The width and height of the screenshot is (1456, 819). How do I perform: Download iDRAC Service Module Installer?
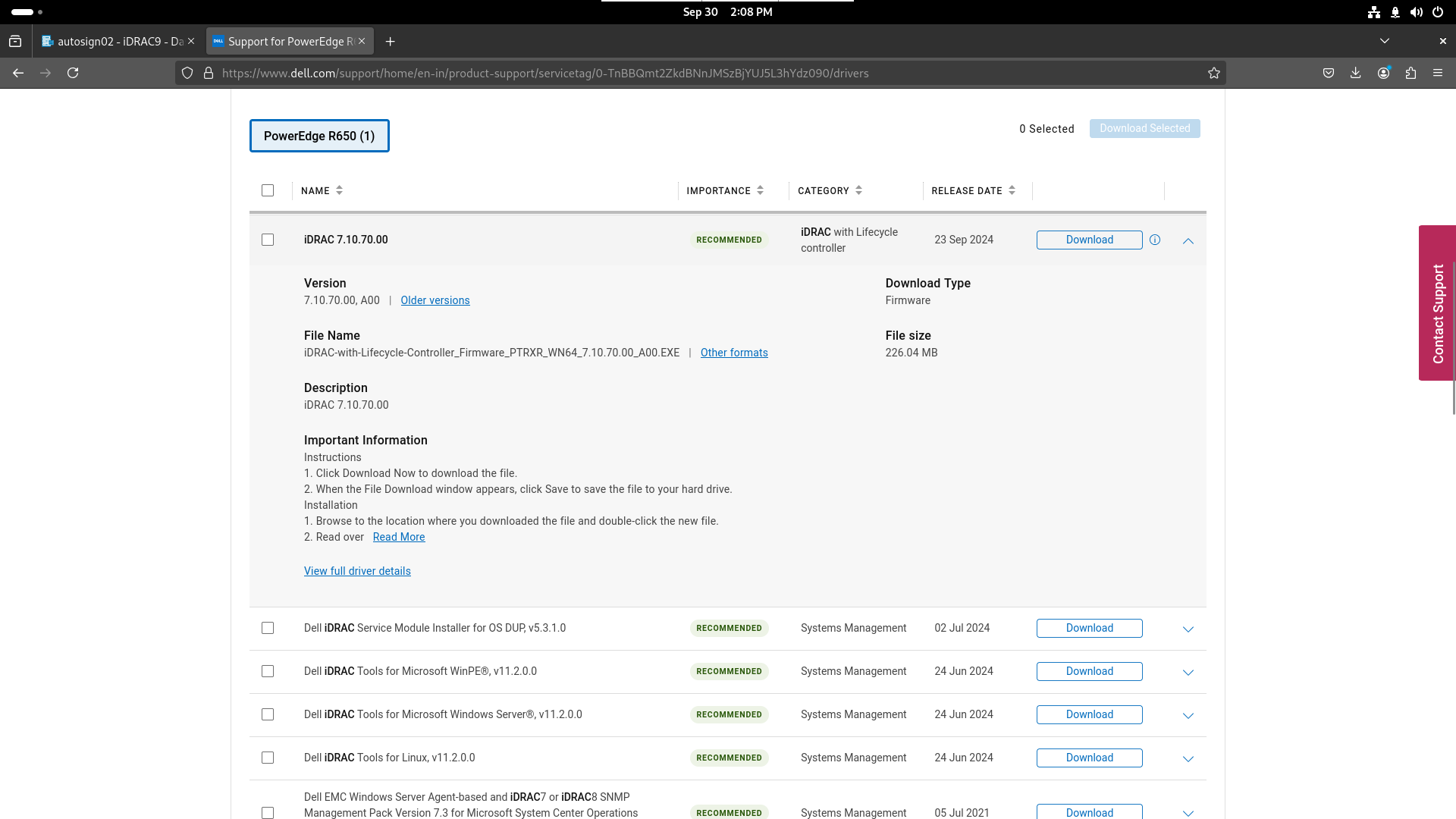pyautogui.click(x=1089, y=628)
